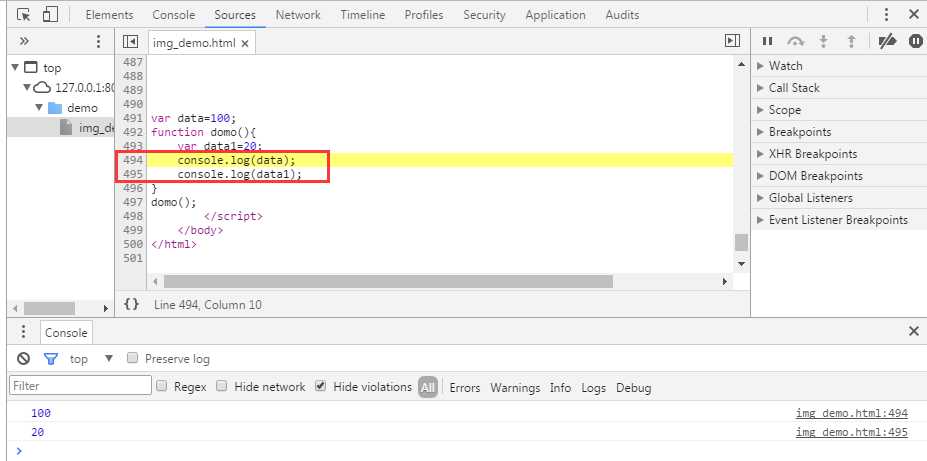This screenshot has width=927, height=461.
Task: Select img_demo file in navigator tree
Action: tap(87, 128)
